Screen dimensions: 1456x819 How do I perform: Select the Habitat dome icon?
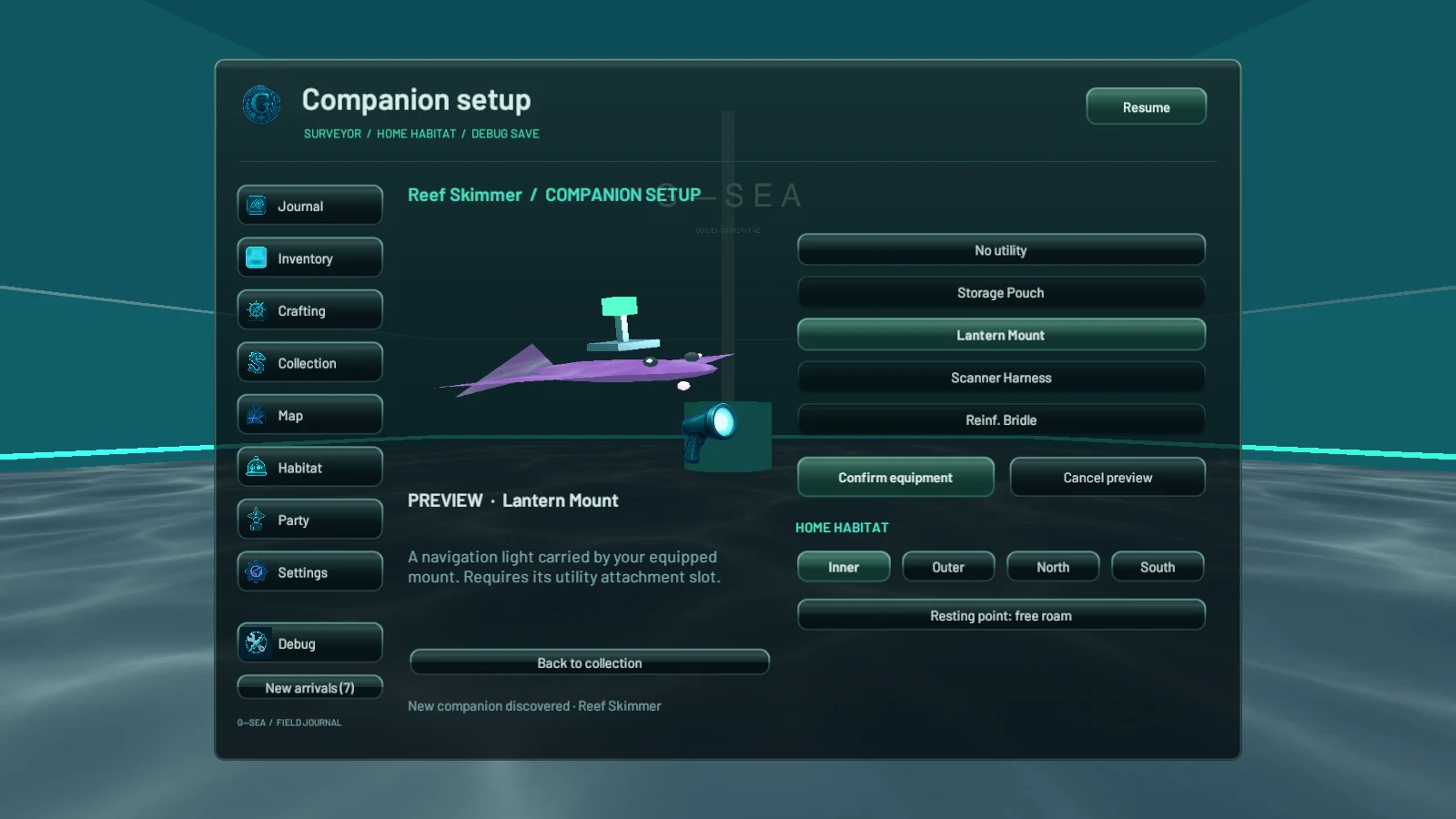coord(257,468)
